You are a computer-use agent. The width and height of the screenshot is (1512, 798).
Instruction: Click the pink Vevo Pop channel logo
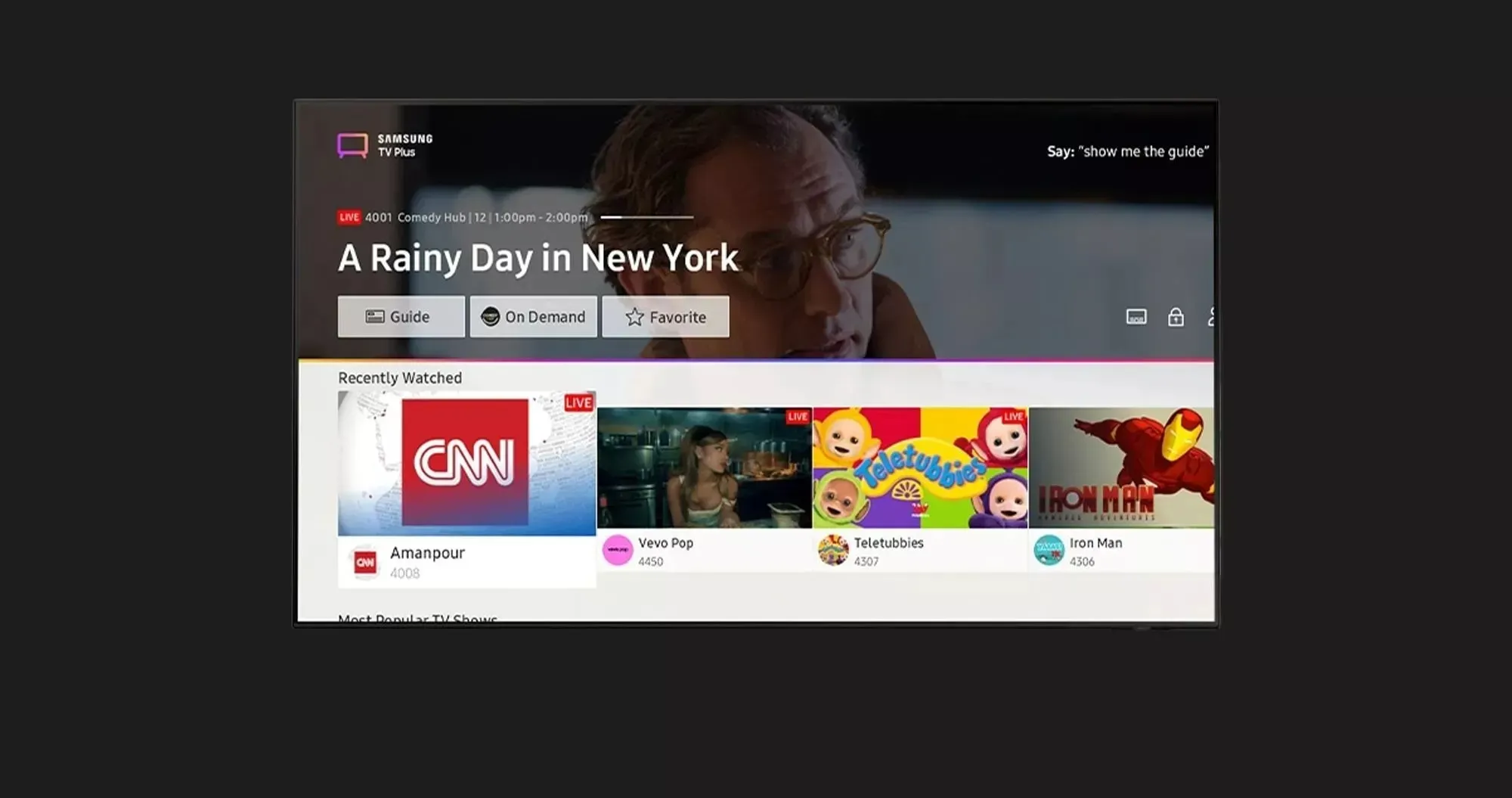tap(617, 551)
